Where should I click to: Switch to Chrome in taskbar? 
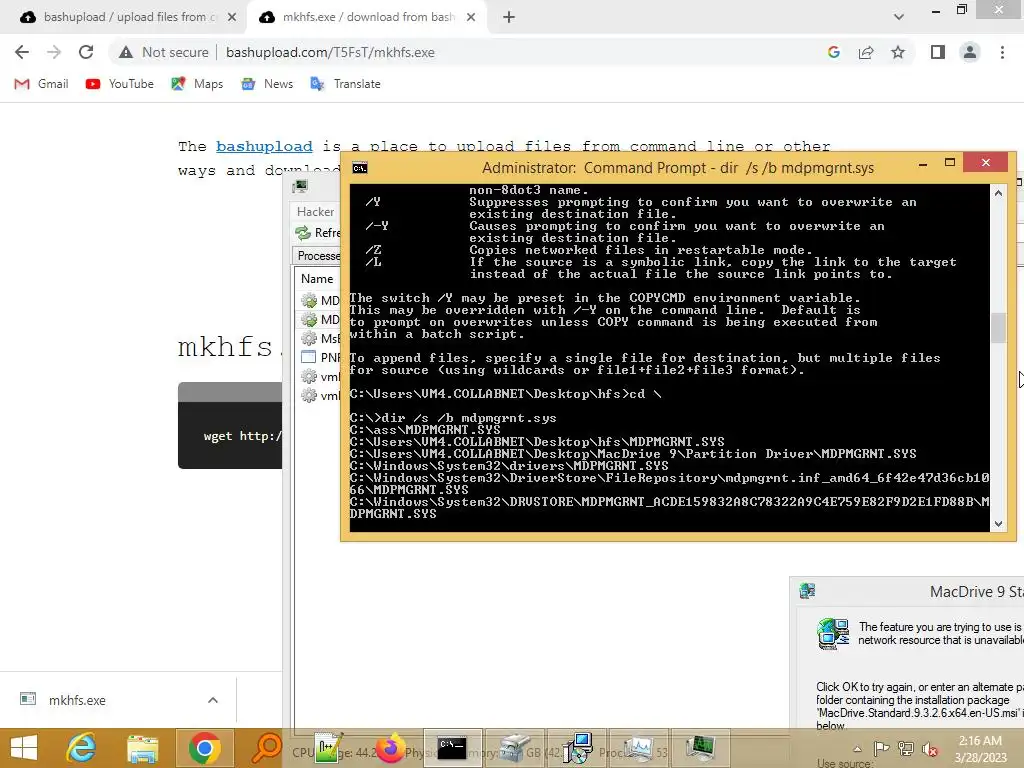tap(204, 748)
